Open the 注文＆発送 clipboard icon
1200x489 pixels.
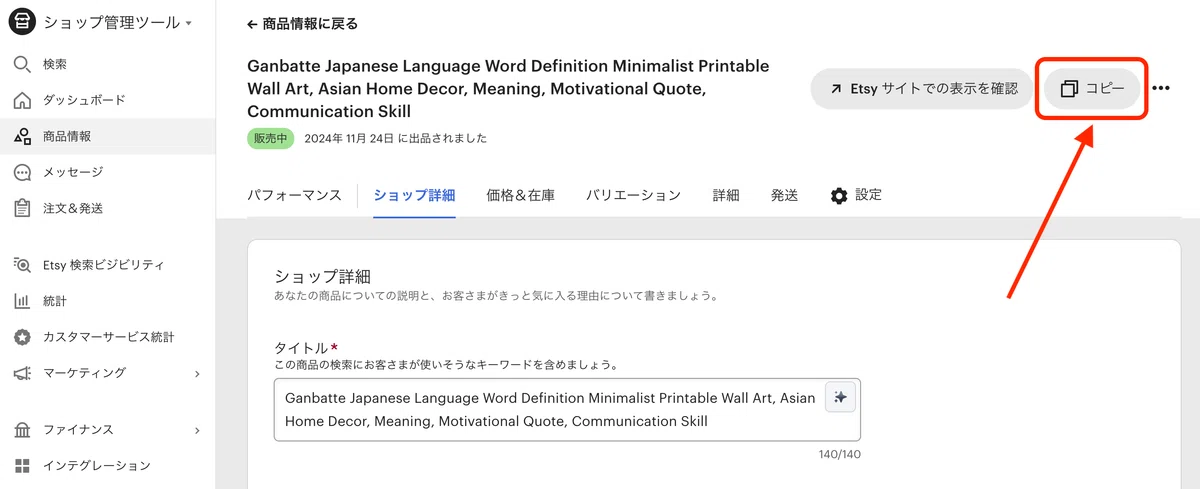(22, 209)
